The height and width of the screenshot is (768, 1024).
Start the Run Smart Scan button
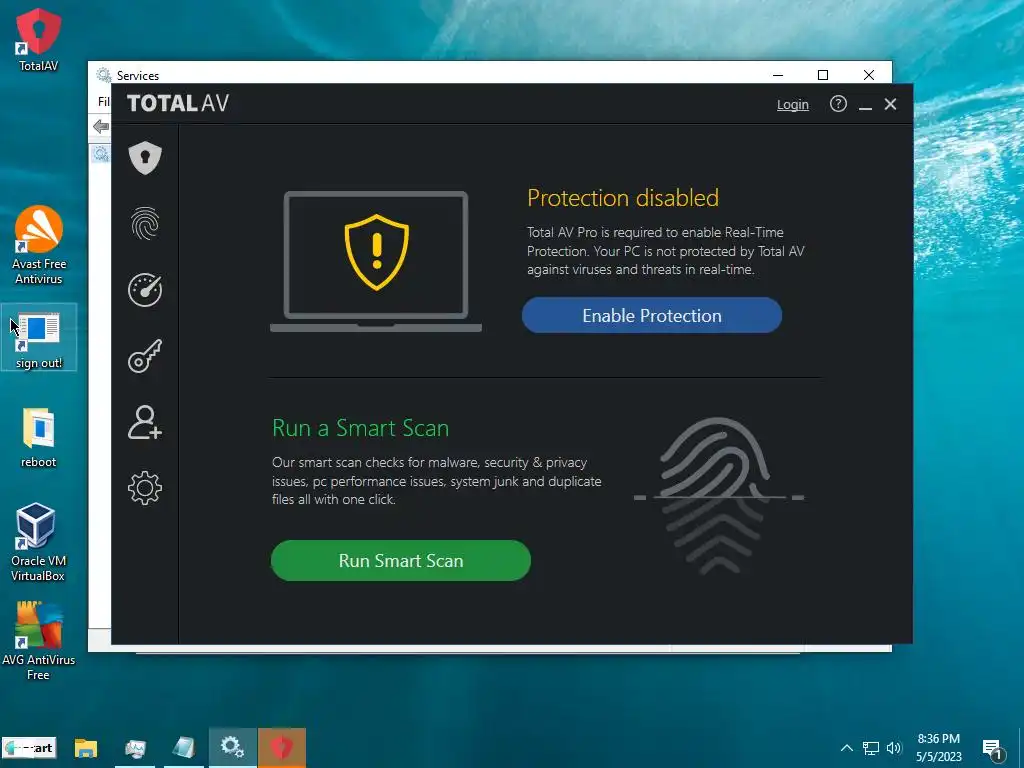[x=401, y=560]
